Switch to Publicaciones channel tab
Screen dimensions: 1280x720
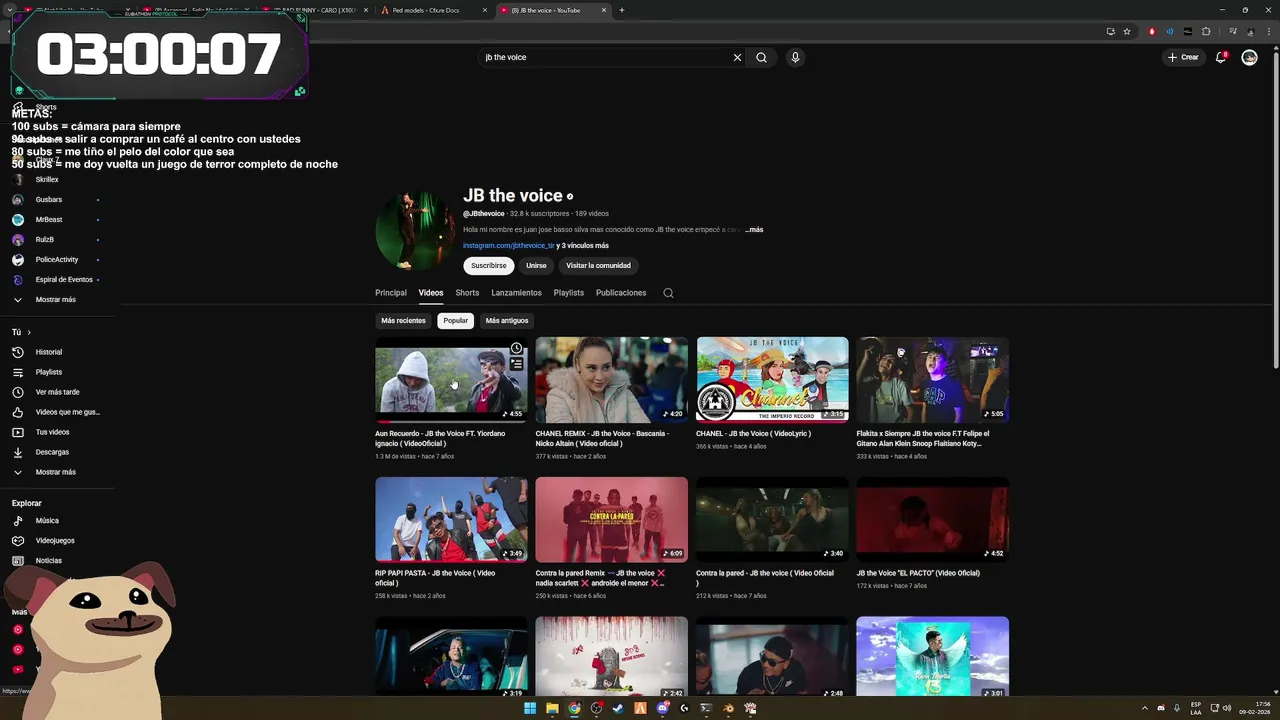click(x=621, y=293)
